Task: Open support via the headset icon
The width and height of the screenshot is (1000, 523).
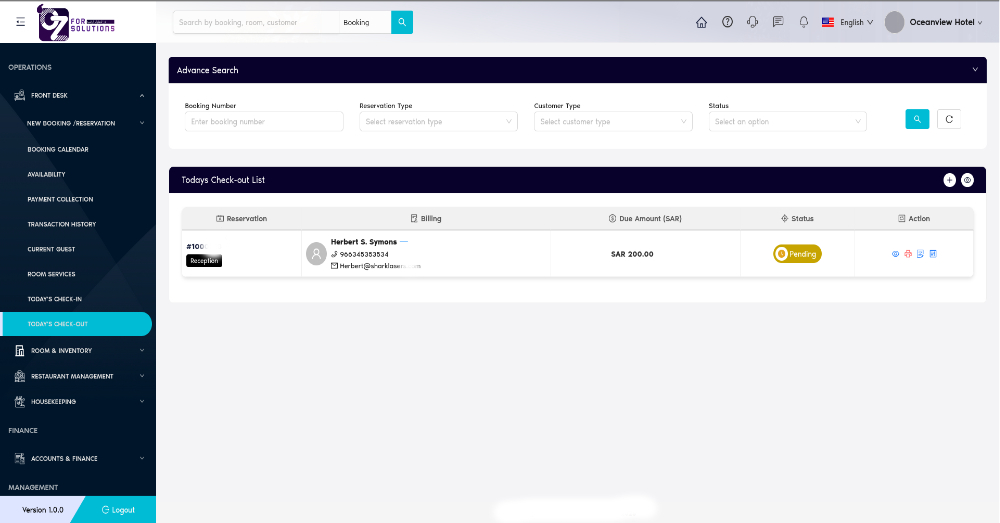Action: pos(753,22)
